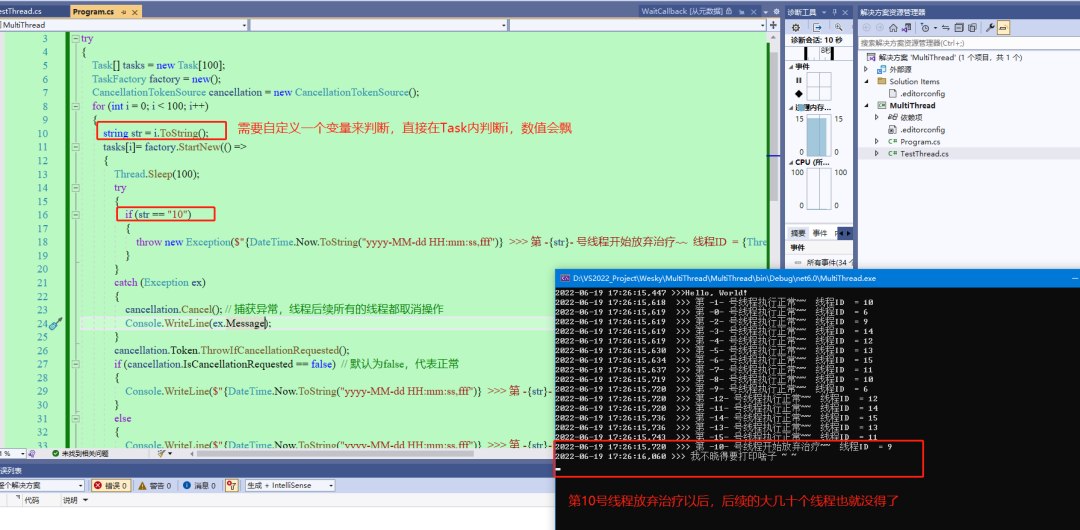The image size is (1080, 530).
Task: Collapse the StartNew lambda at line 11
Action: (75, 147)
